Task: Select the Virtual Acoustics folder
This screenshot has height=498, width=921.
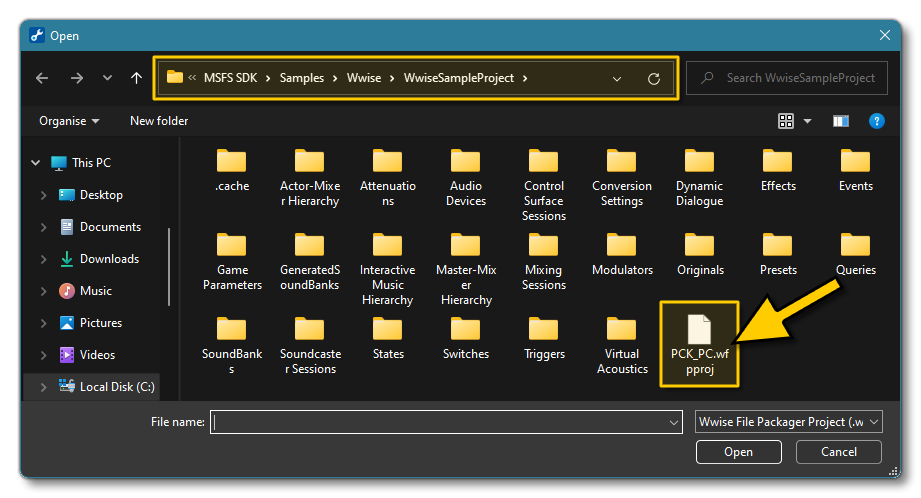Action: tap(622, 344)
